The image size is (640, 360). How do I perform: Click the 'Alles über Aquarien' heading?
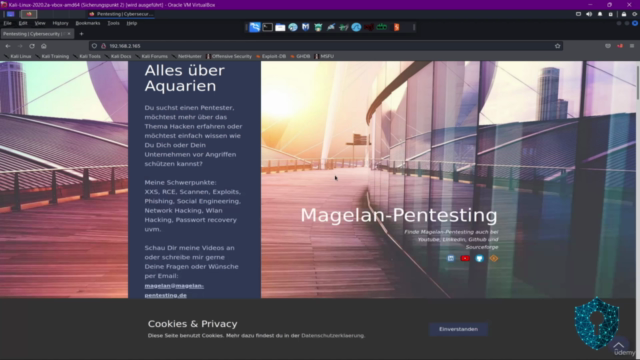[184, 78]
